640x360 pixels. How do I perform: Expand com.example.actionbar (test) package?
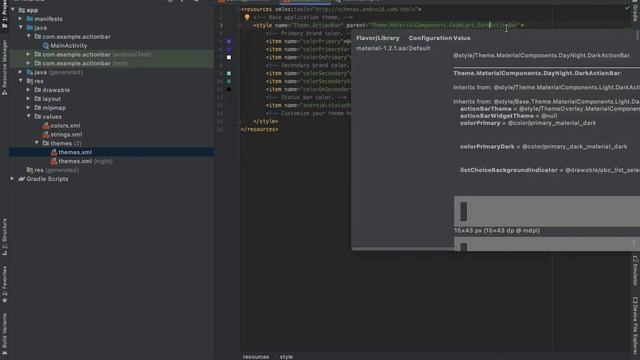[29, 63]
